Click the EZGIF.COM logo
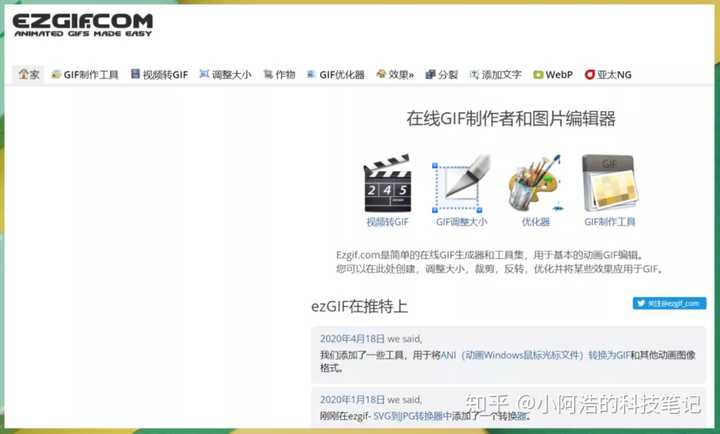This screenshot has width=720, height=434. click(83, 25)
